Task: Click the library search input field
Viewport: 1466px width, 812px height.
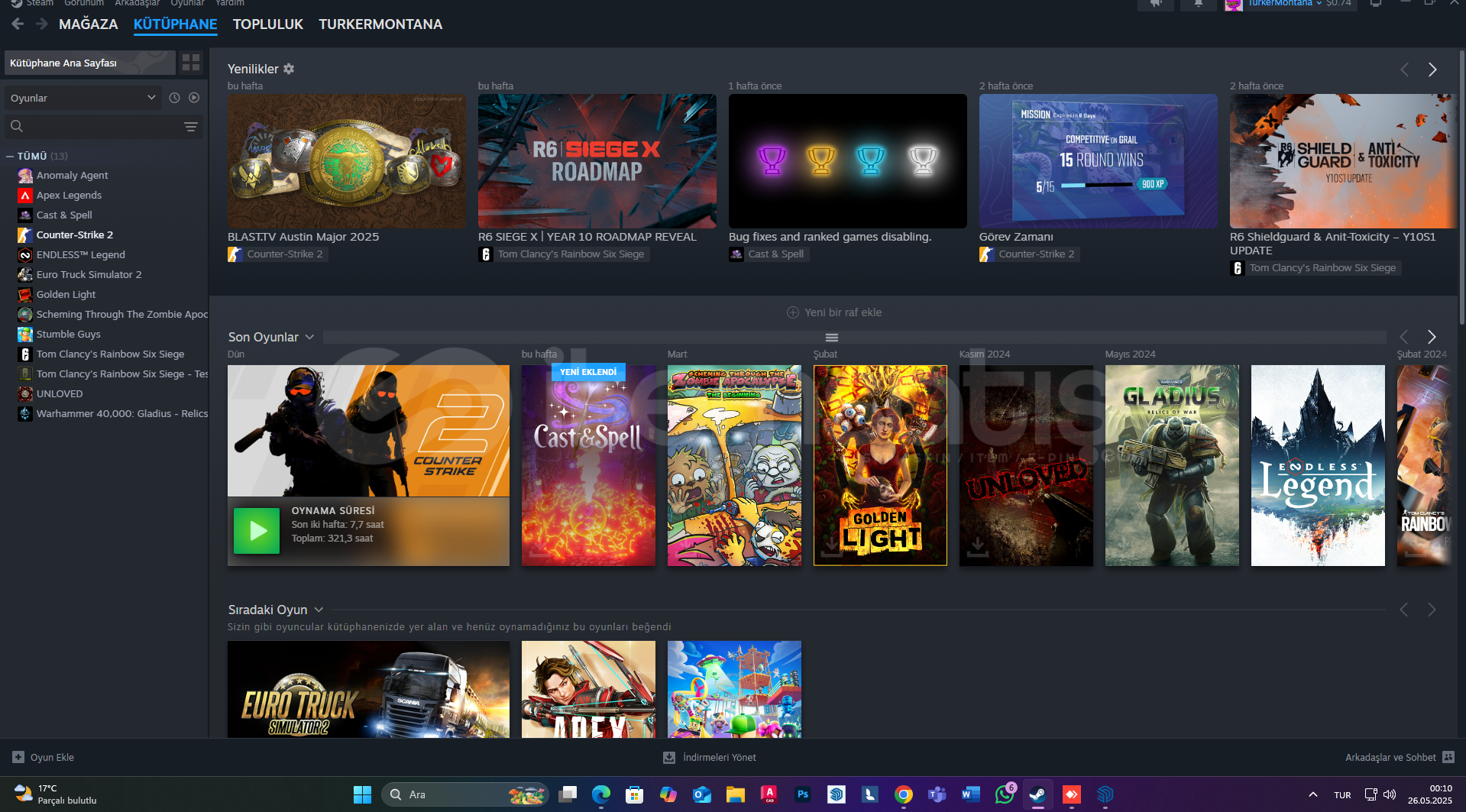Action: [x=103, y=126]
